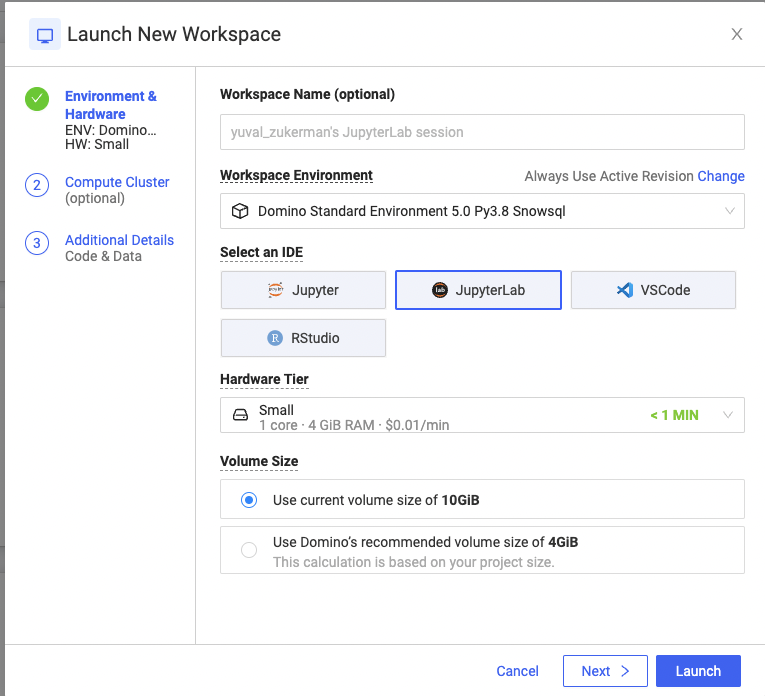Select current volume size of 10GiB
Viewport: 765px width, 696px height.
[250, 500]
